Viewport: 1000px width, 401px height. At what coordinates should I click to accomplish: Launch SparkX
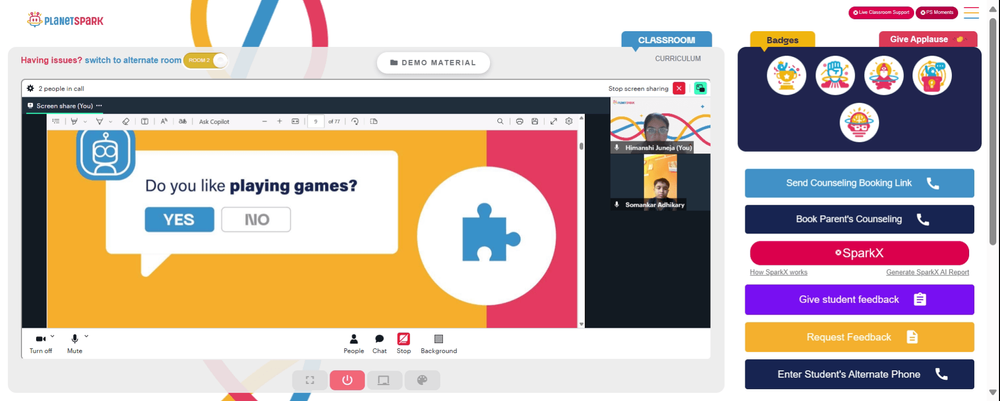coord(859,253)
